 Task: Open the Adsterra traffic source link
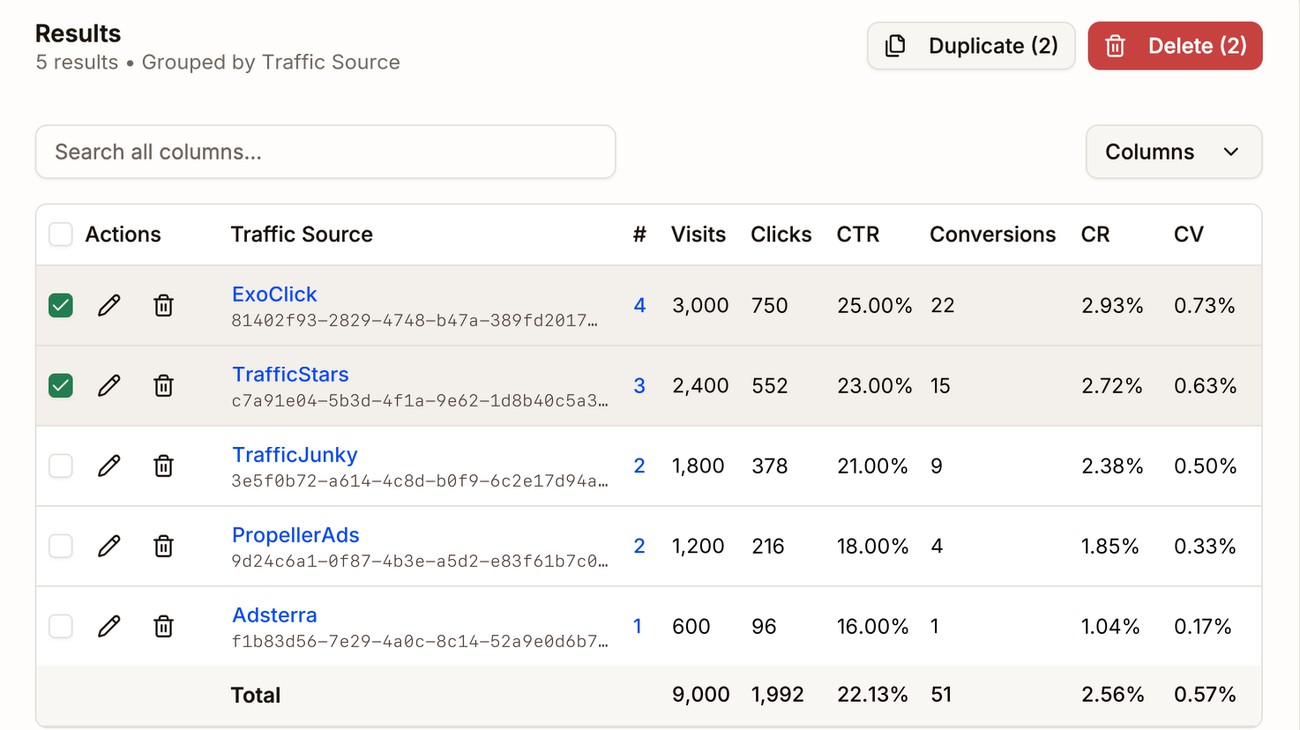(274, 615)
